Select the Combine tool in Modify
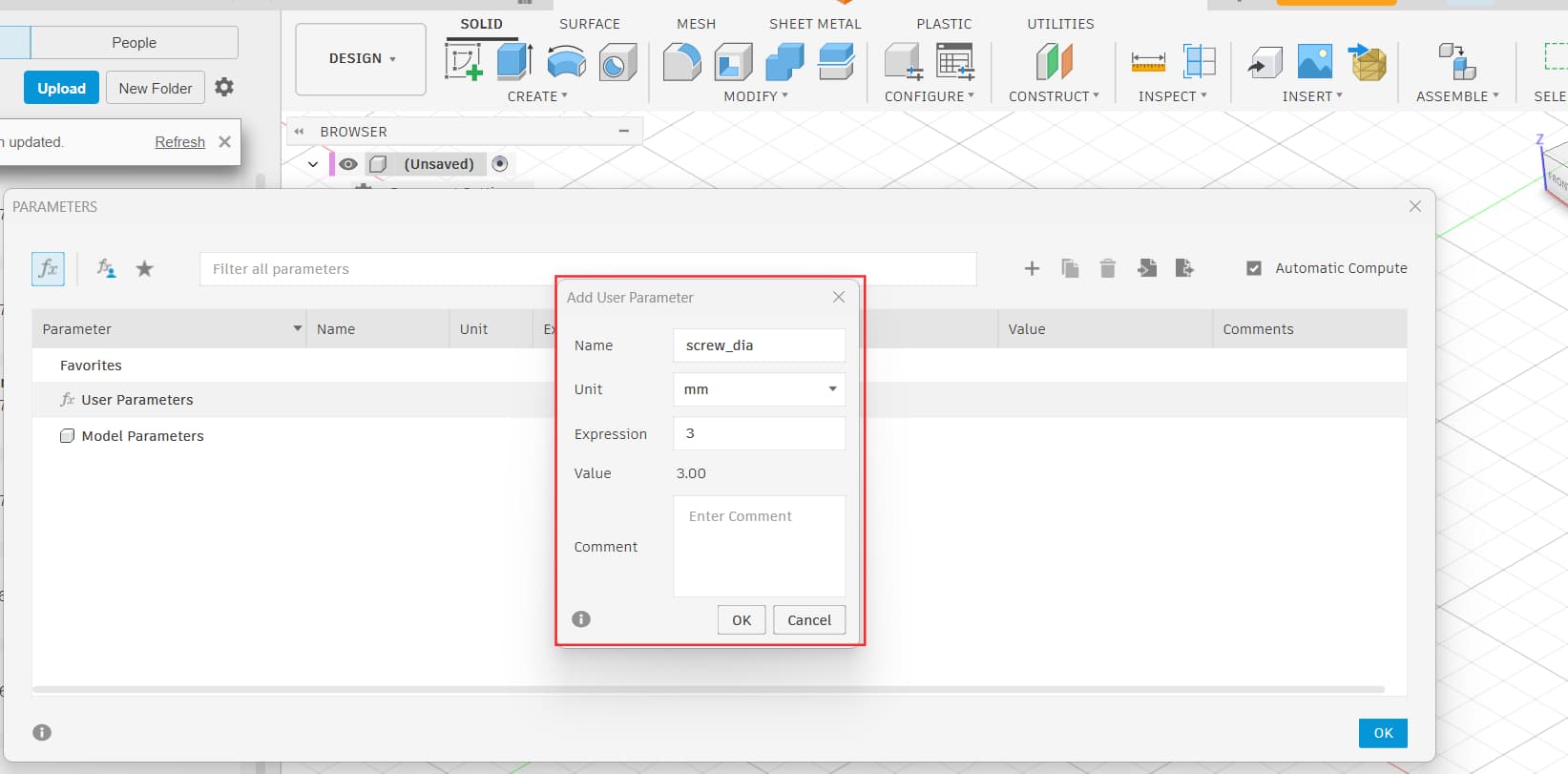1568x774 pixels. [784, 63]
